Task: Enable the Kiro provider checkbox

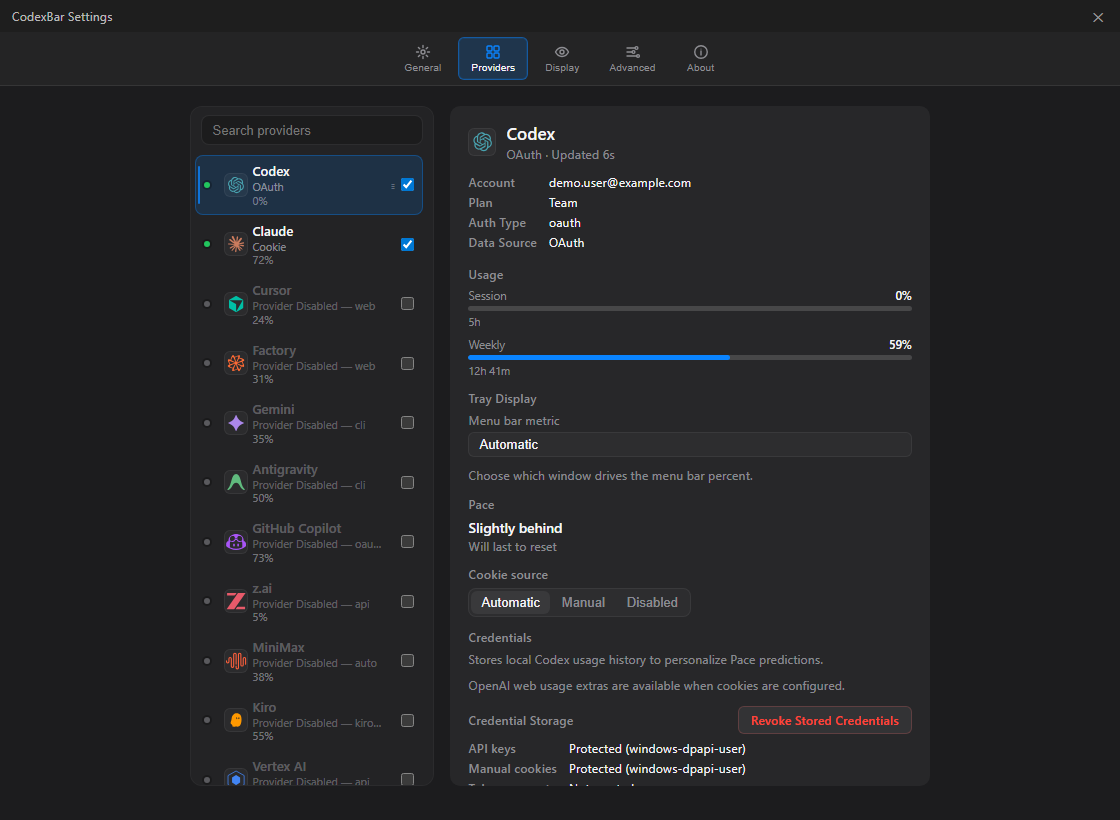Action: point(407,721)
